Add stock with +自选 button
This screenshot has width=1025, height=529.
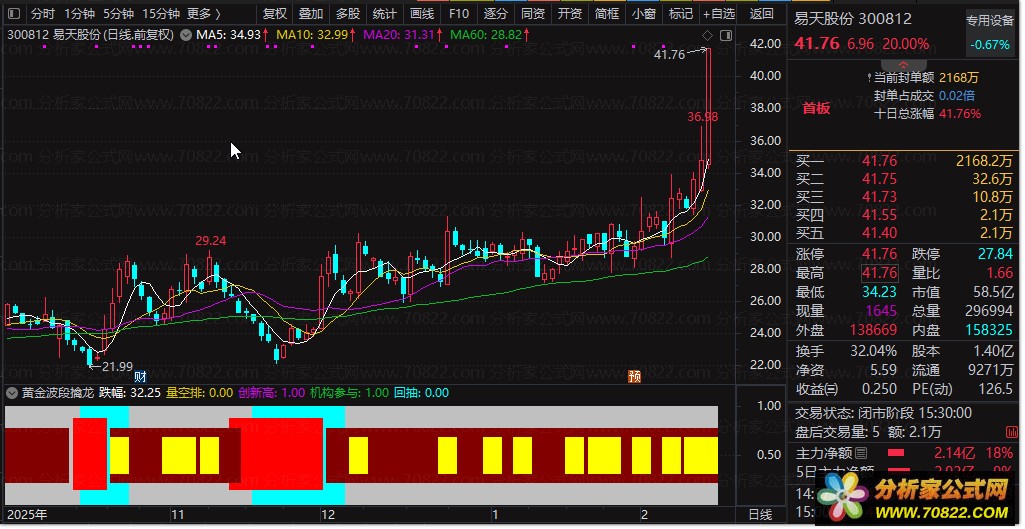(x=719, y=14)
